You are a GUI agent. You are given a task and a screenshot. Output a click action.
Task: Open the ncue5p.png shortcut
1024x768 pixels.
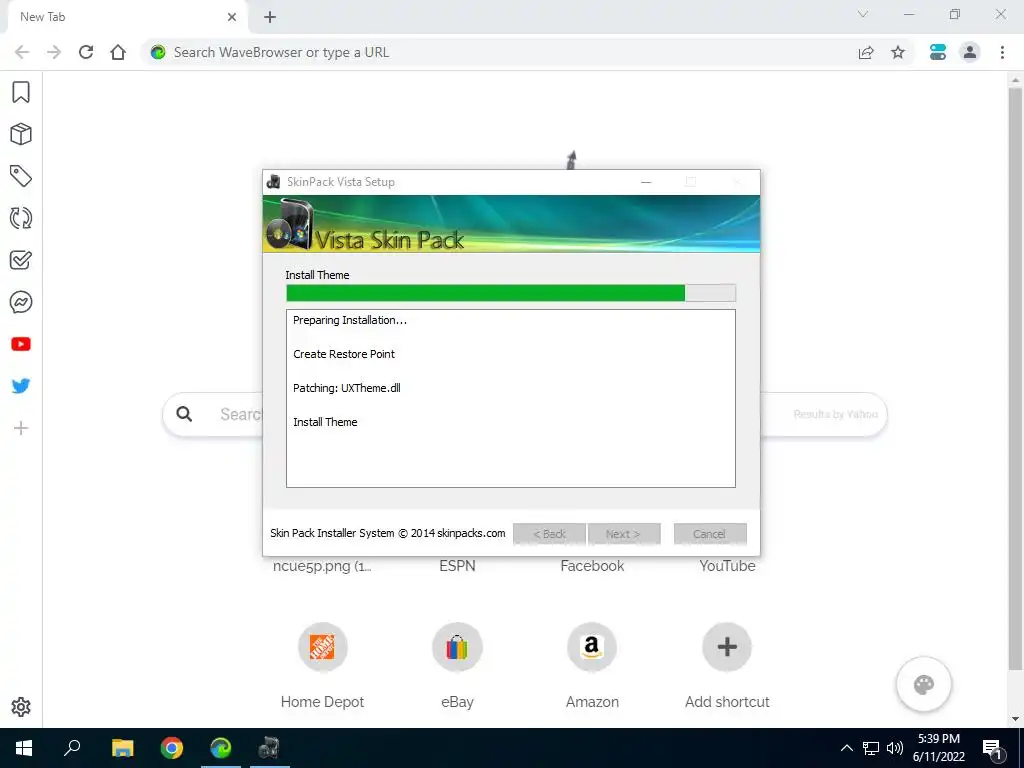pos(322,566)
